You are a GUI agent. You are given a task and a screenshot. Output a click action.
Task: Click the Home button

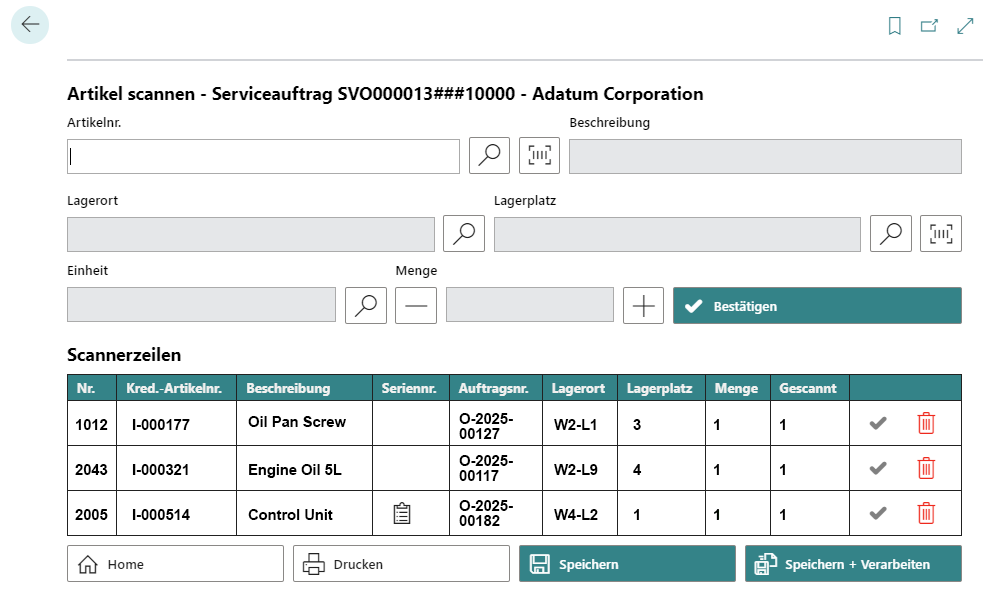(x=175, y=563)
